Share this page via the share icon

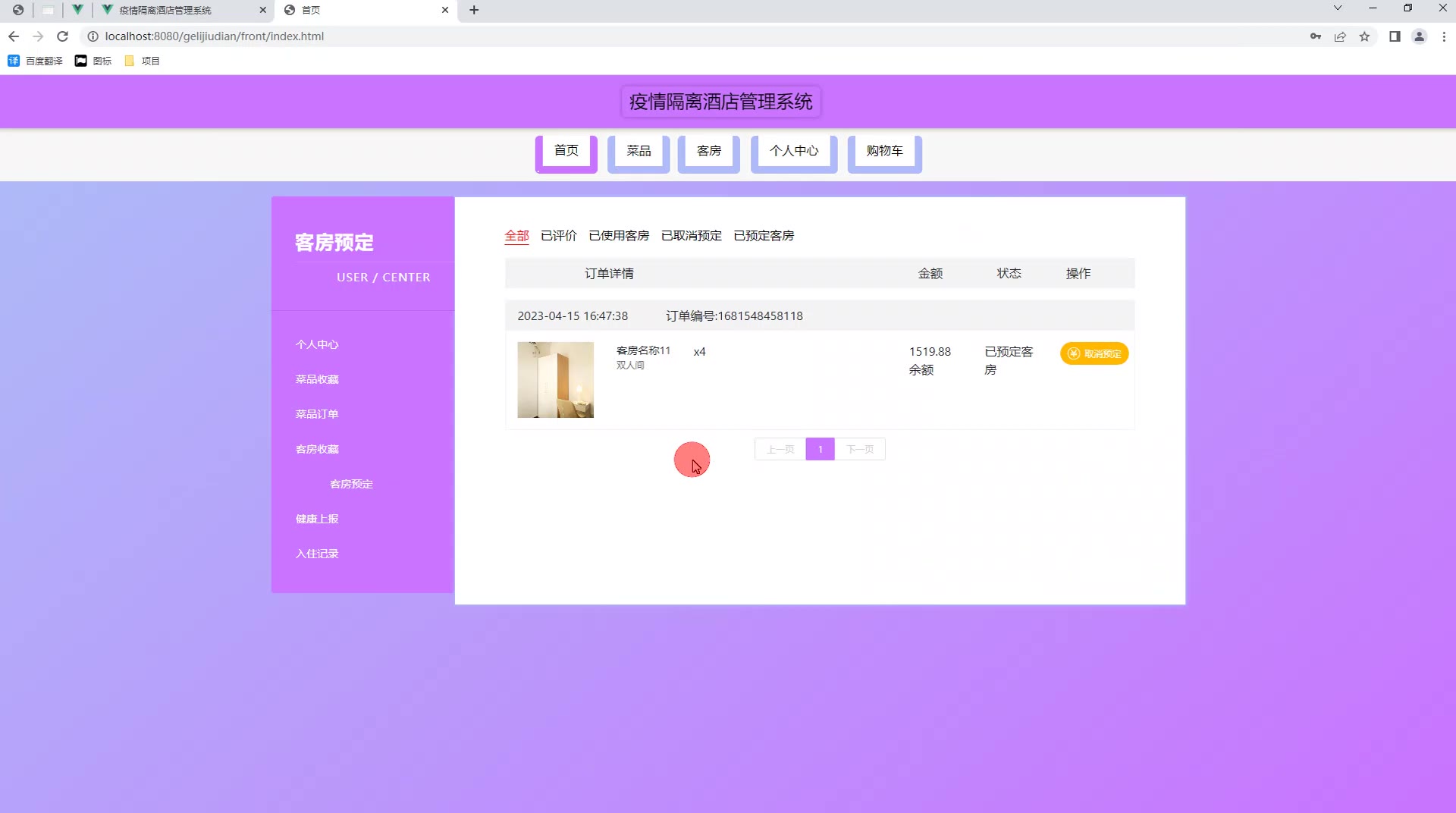click(x=1340, y=36)
